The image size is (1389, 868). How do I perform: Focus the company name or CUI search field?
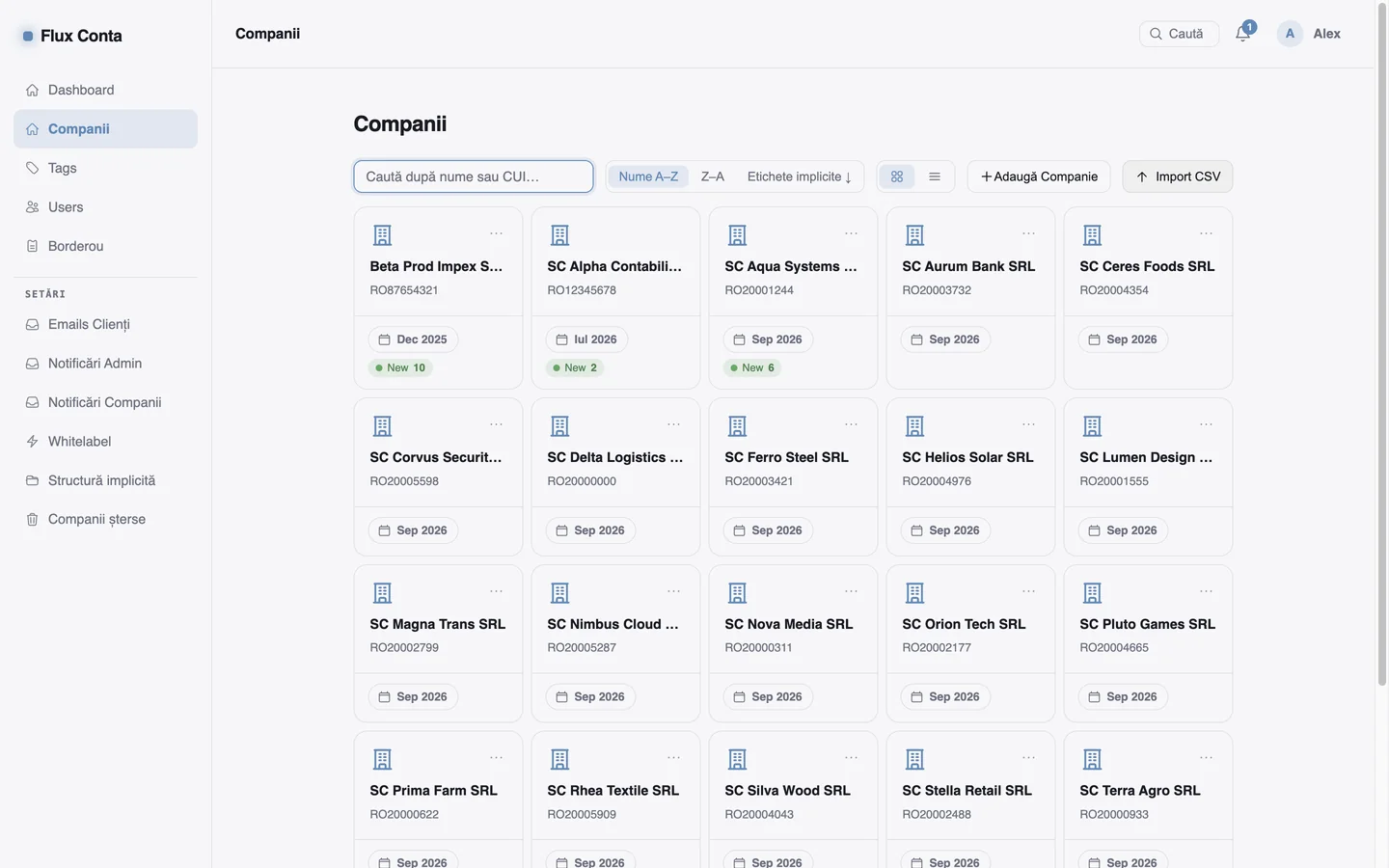[474, 176]
